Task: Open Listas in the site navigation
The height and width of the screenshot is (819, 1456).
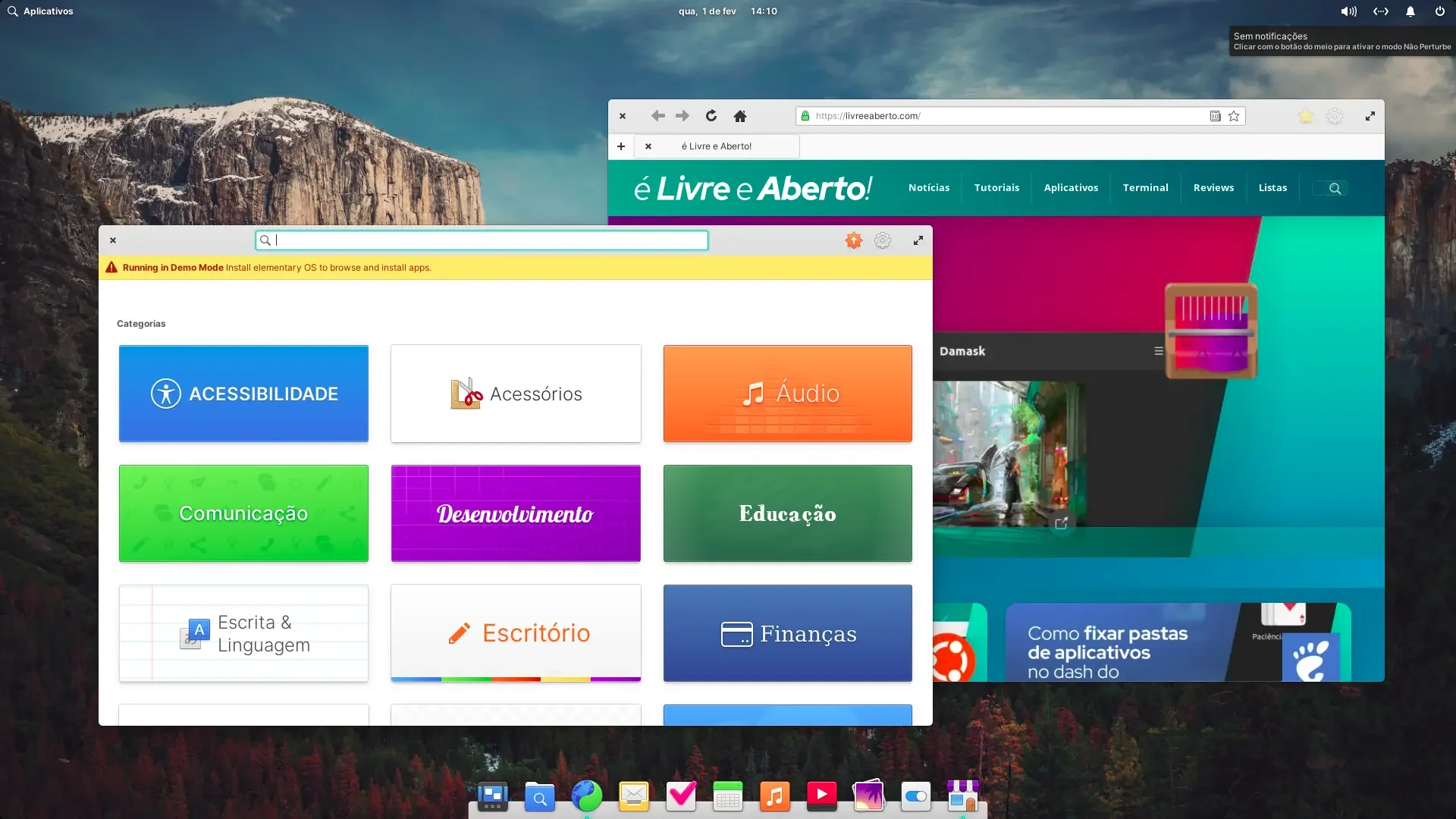Action: pyautogui.click(x=1272, y=188)
